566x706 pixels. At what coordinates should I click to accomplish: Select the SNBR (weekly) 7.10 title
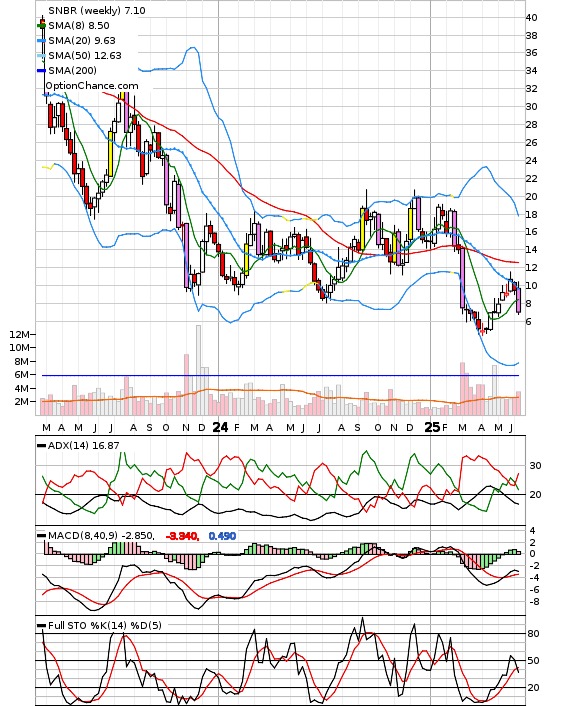(97, 10)
